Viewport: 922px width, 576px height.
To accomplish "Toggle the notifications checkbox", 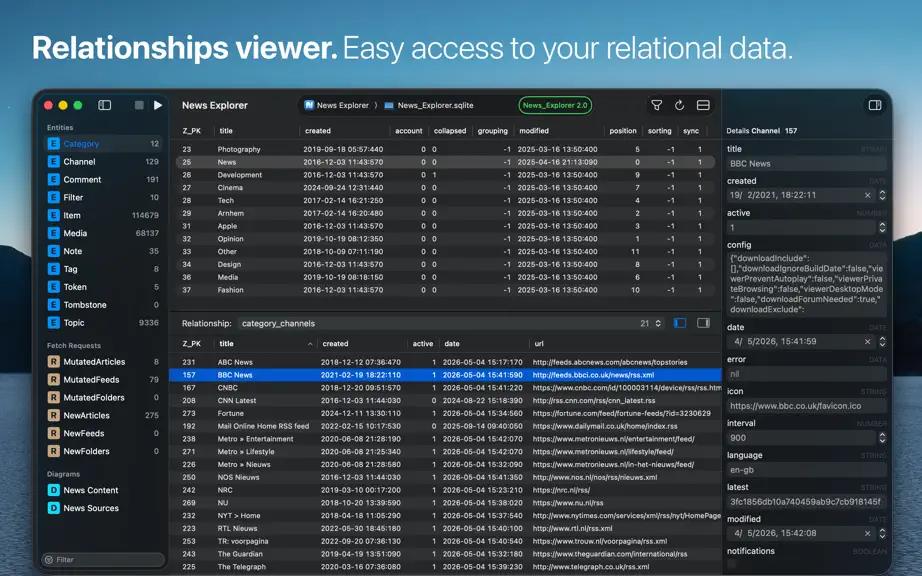I will (731, 564).
